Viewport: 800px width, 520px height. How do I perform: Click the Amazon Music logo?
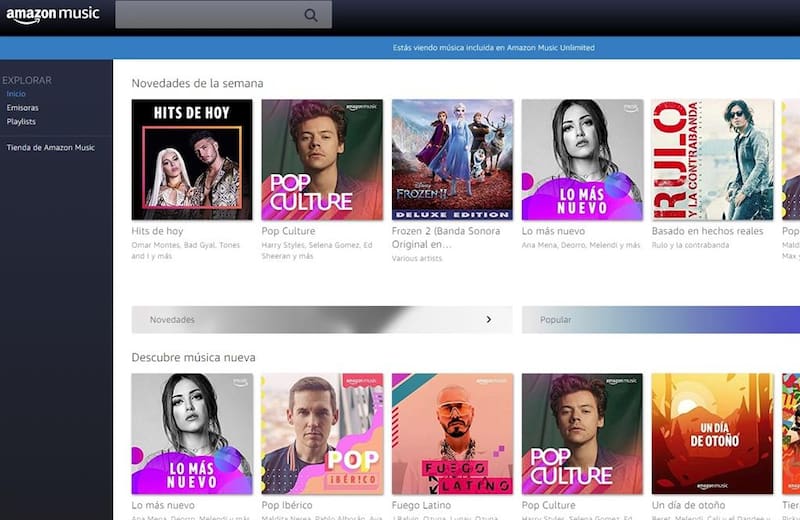(52, 15)
